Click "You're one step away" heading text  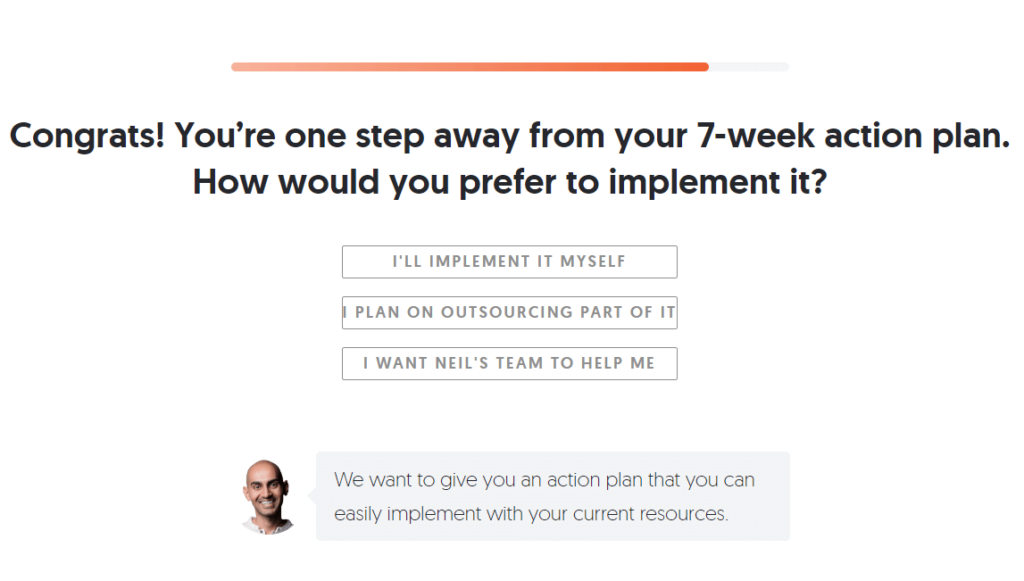click(x=347, y=136)
